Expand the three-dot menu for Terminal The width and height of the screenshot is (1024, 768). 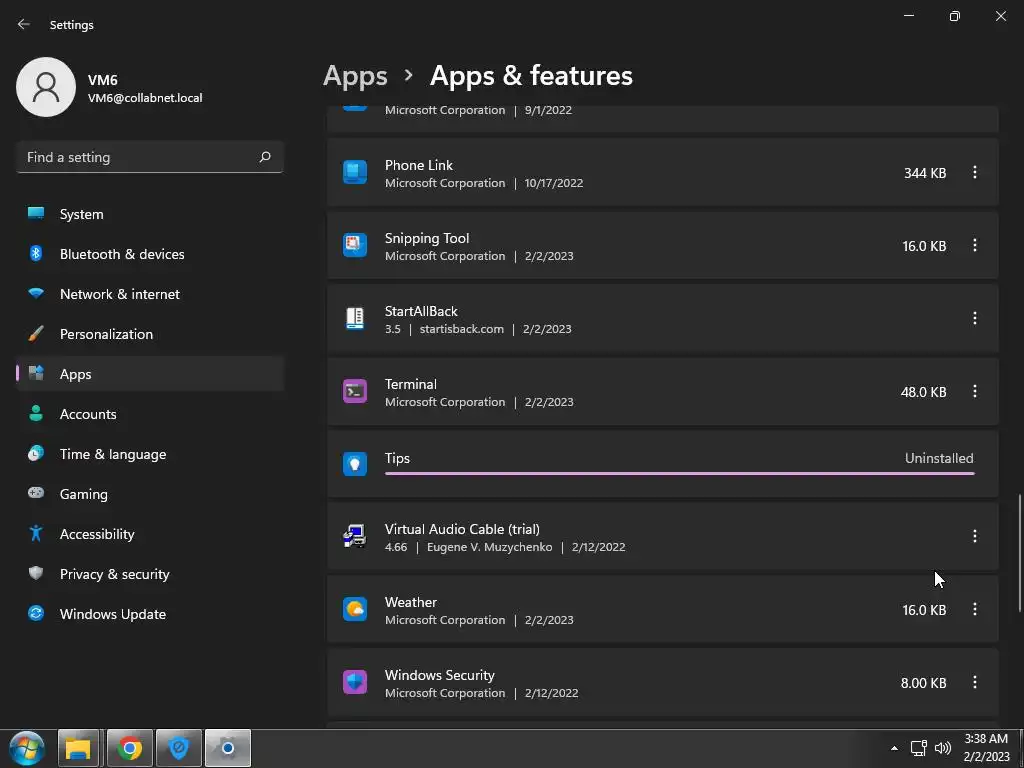pyautogui.click(x=975, y=392)
